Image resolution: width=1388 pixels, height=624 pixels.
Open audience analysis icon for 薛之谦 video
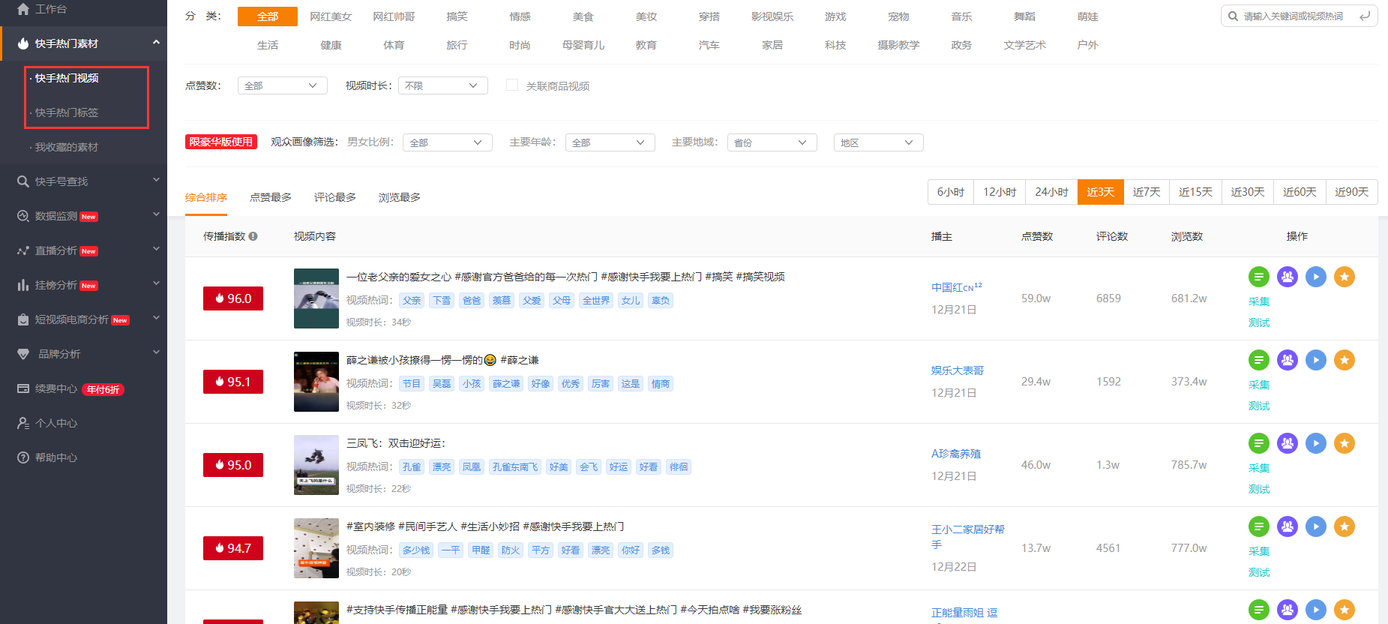(1287, 360)
